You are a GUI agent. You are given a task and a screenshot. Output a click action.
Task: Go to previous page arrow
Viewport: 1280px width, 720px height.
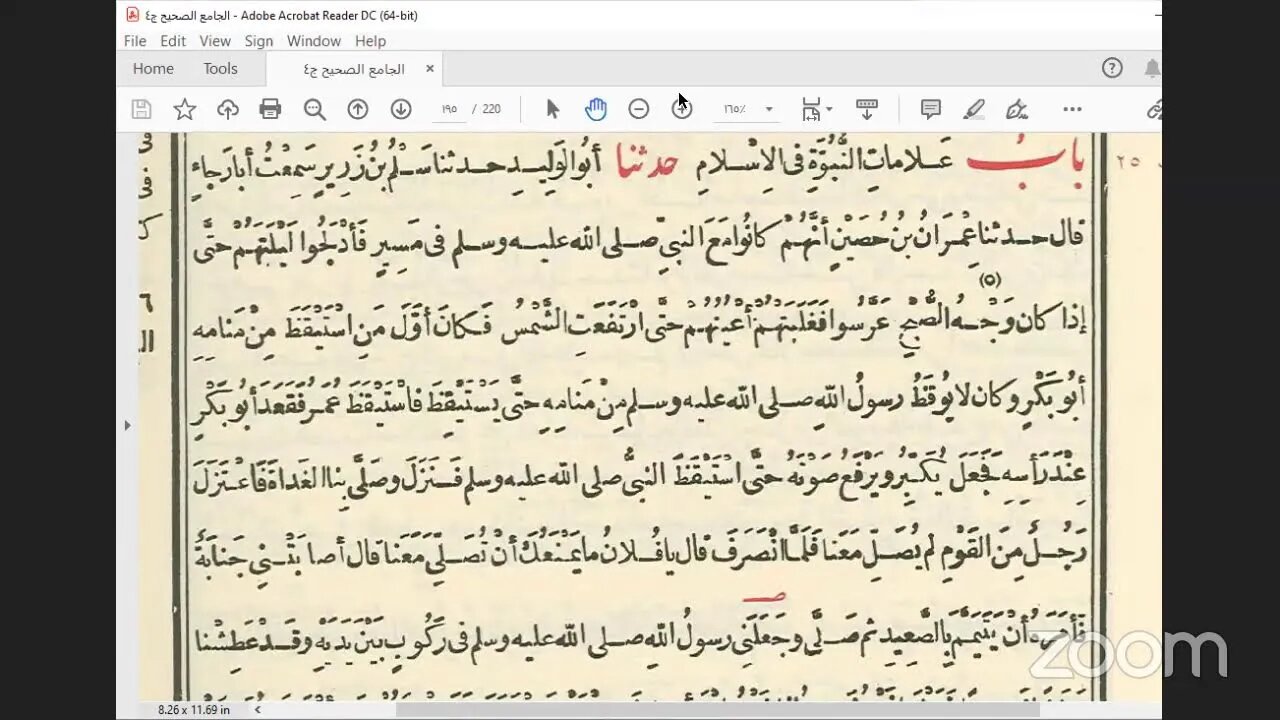click(358, 109)
